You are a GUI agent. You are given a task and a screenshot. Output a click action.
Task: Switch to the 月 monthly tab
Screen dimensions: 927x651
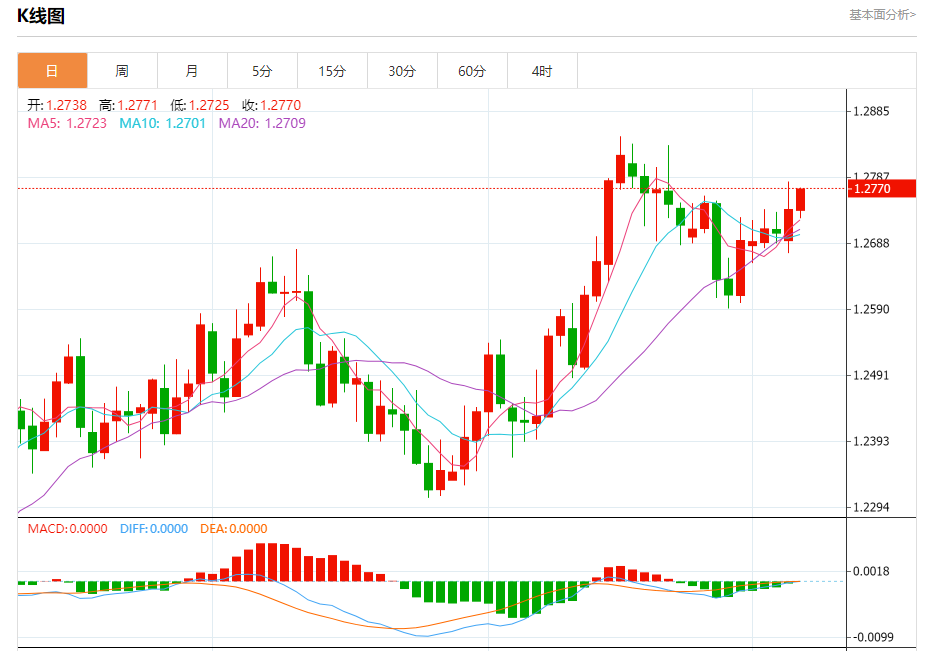[x=192, y=71]
